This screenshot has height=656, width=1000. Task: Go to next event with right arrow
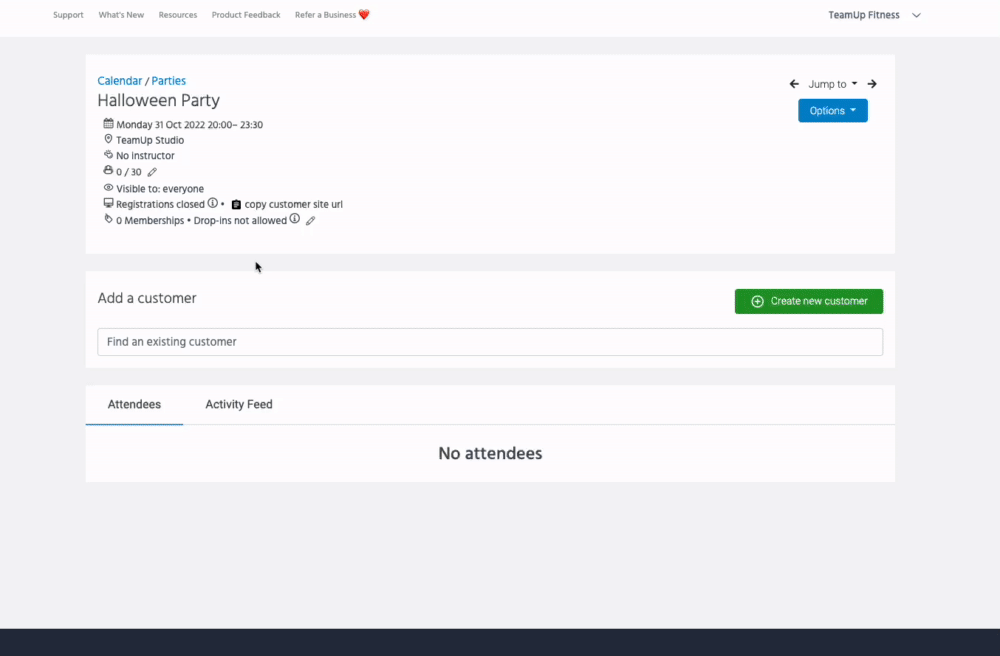[872, 84]
